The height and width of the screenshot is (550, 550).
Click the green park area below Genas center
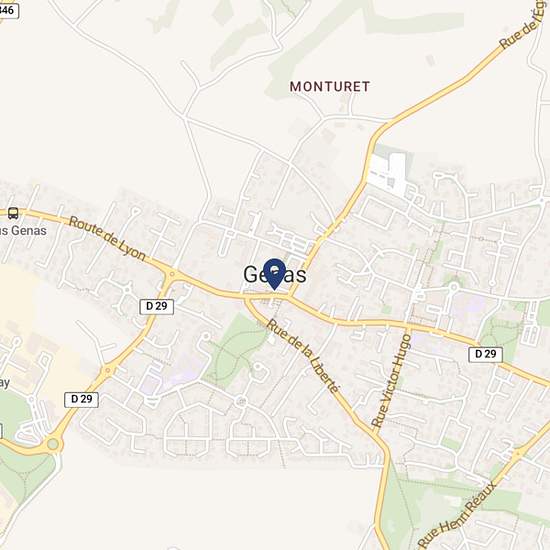(236, 348)
